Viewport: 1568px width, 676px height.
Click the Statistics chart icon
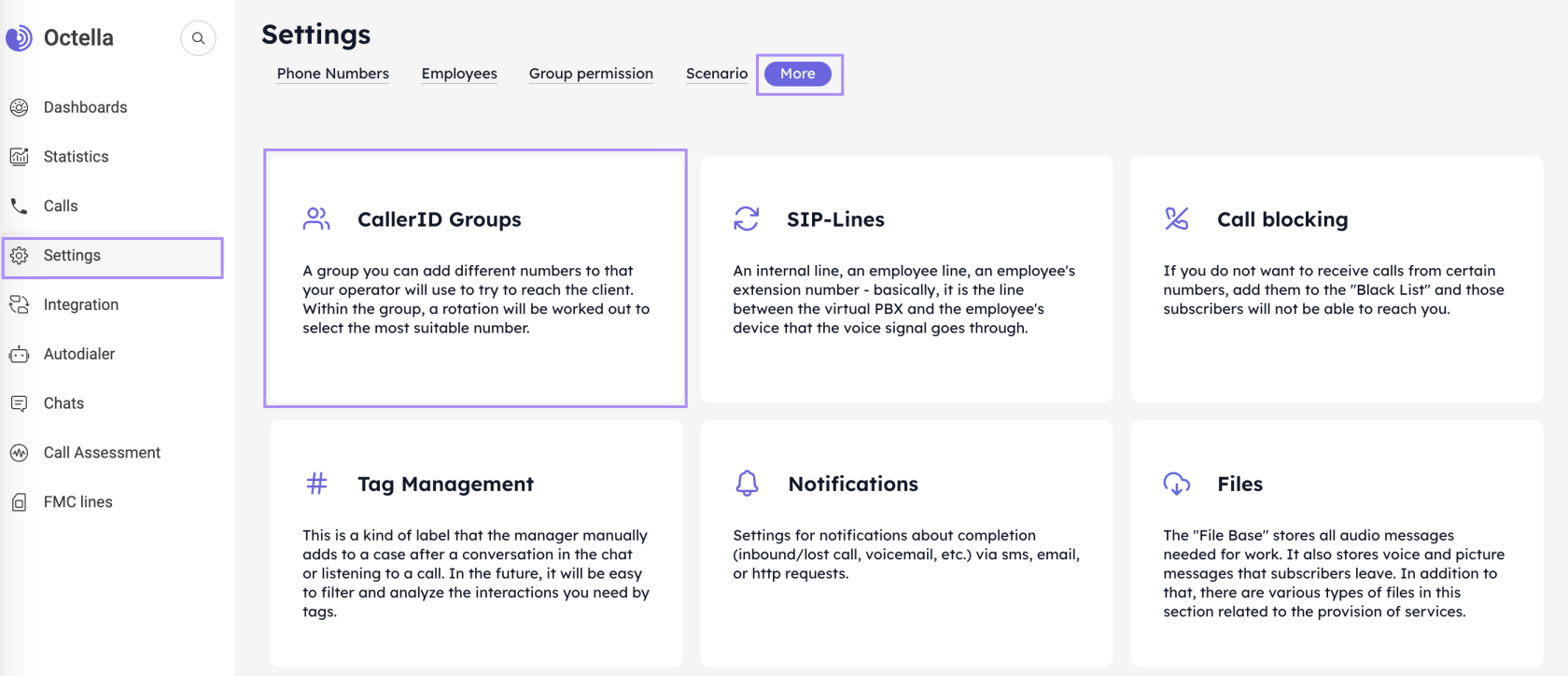tap(19, 157)
